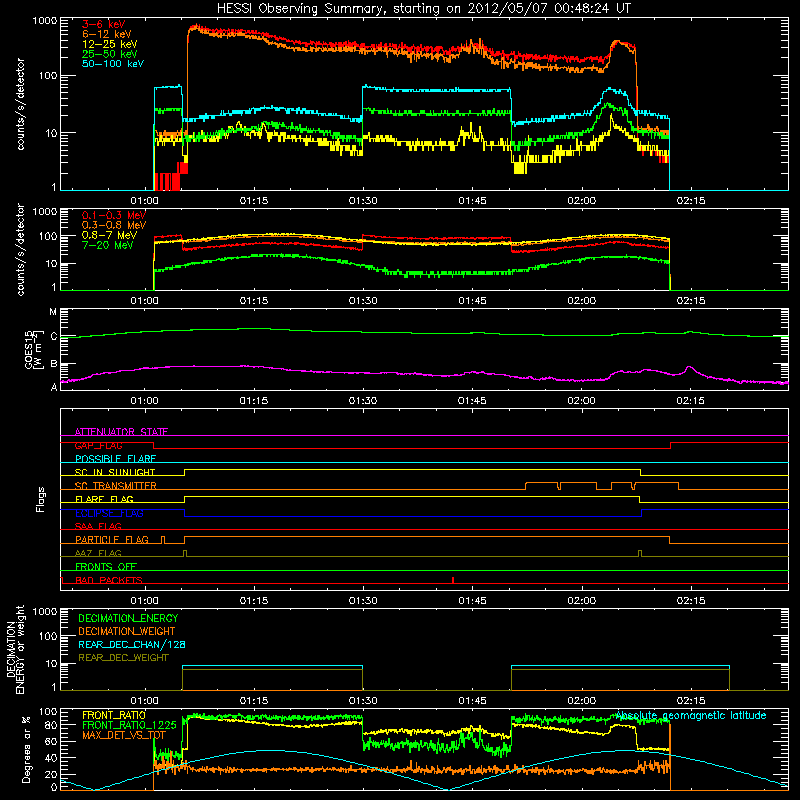Select the 3-6 keV legend label
The height and width of the screenshot is (800, 800).
point(104,24)
